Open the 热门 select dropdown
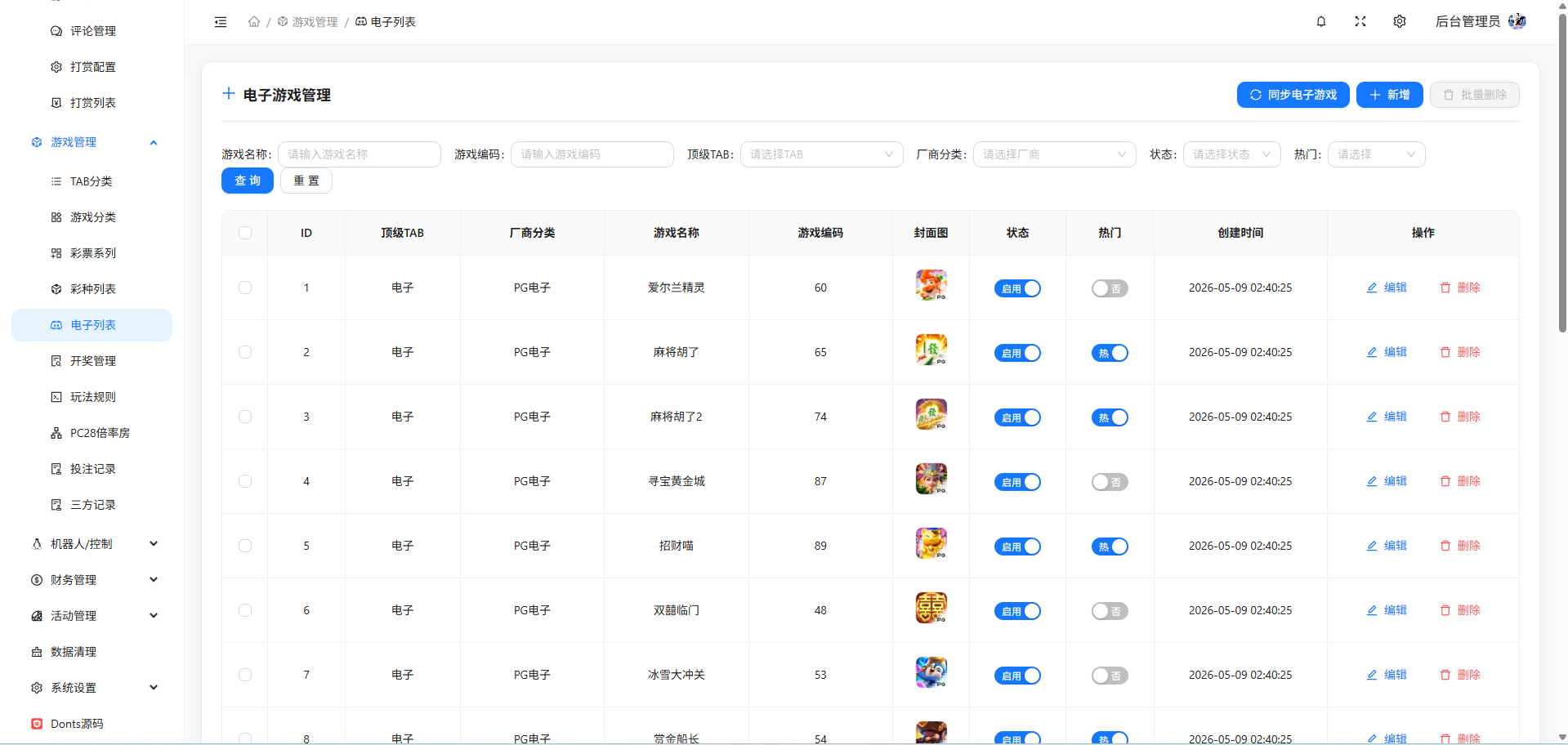The width and height of the screenshot is (1568, 745). tap(1376, 154)
